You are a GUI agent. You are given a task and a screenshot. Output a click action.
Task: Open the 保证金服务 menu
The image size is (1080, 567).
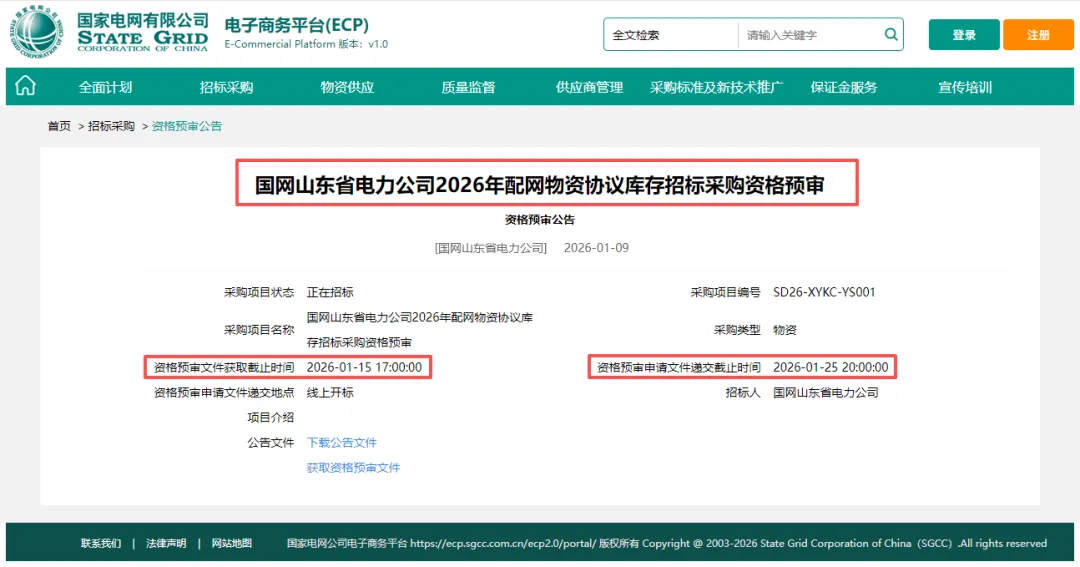844,87
